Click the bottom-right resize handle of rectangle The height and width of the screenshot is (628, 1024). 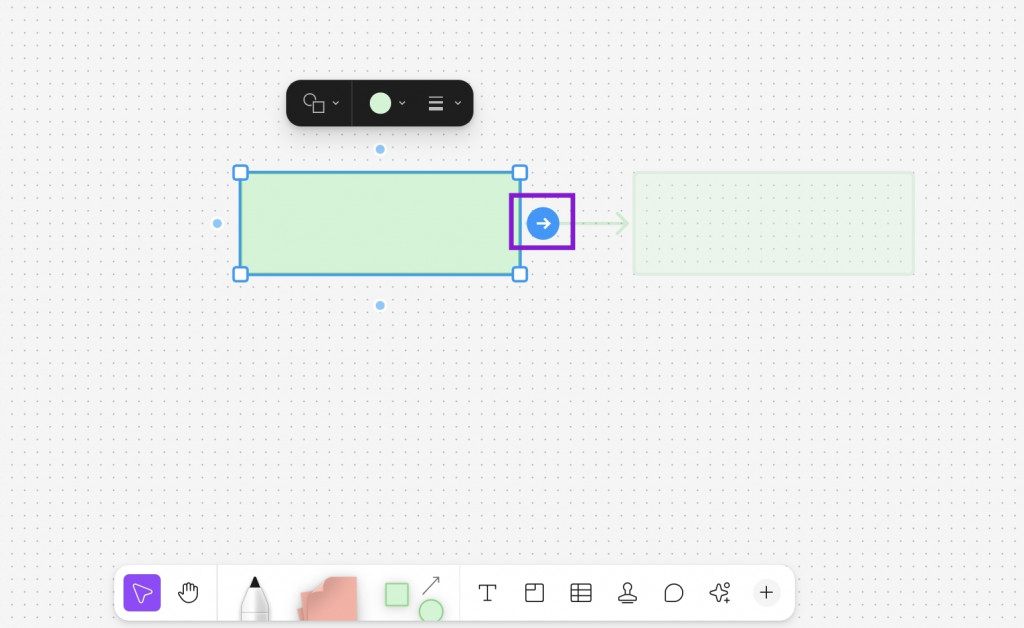(519, 274)
